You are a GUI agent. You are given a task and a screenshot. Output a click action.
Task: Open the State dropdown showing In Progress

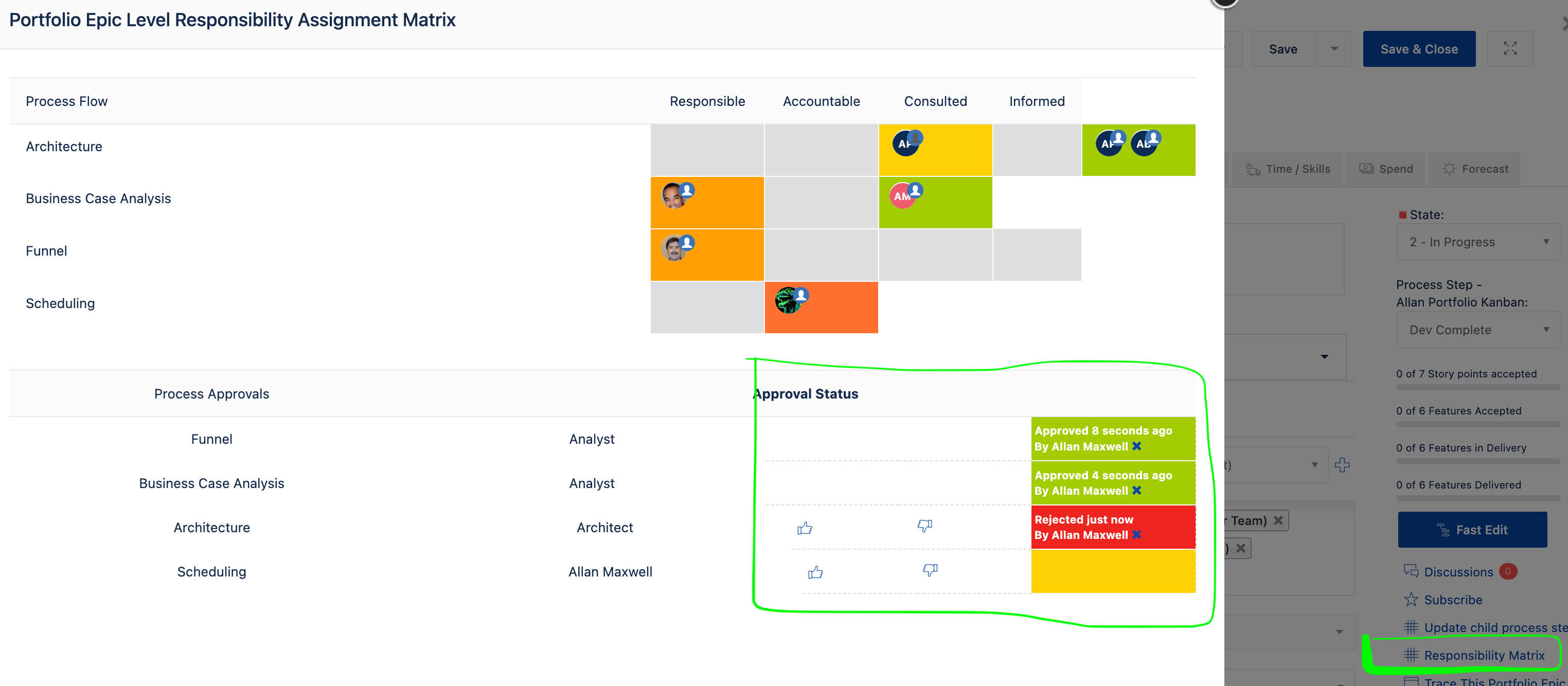[x=1477, y=242]
